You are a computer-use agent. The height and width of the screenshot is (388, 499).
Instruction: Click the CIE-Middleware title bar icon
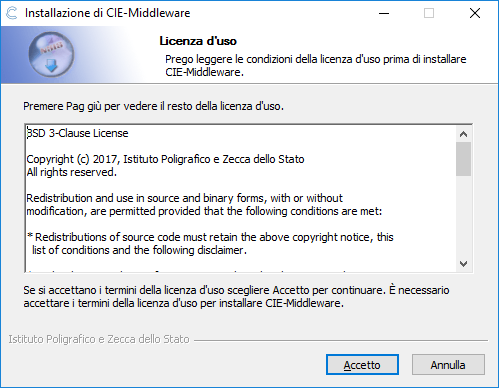pyautogui.click(x=12, y=13)
